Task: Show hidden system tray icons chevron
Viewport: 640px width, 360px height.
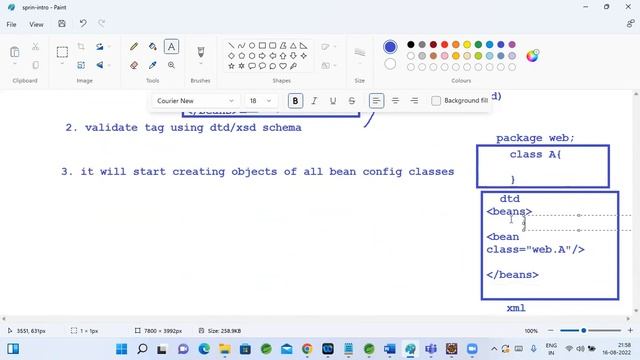Action: tap(494, 349)
